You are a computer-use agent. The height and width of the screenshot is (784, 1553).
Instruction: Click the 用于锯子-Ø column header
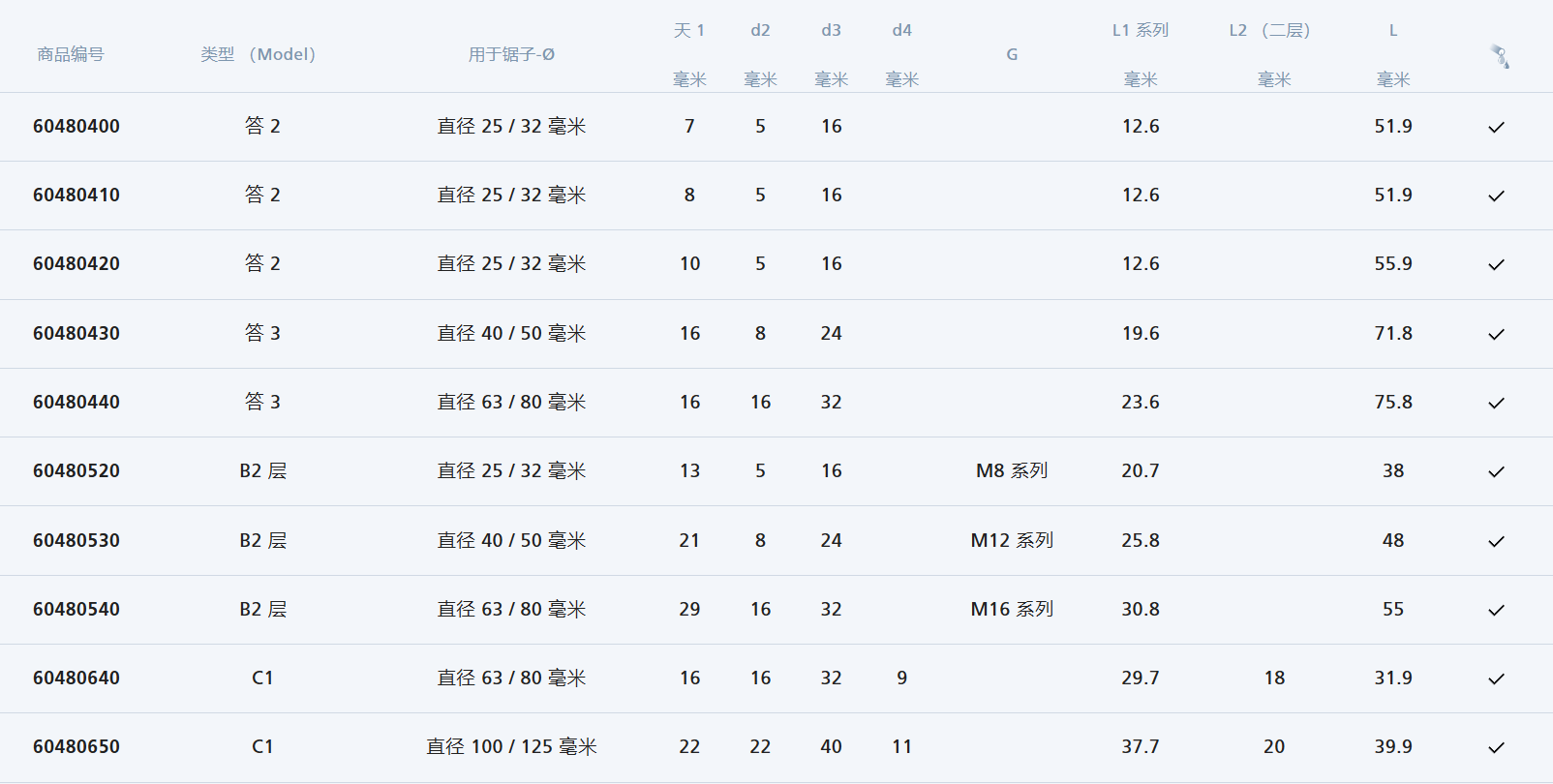(511, 54)
